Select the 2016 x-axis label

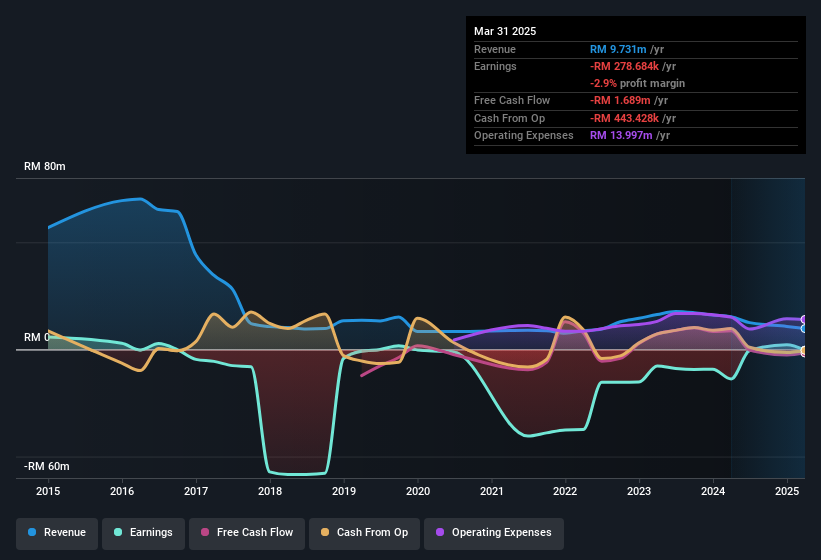(122, 491)
